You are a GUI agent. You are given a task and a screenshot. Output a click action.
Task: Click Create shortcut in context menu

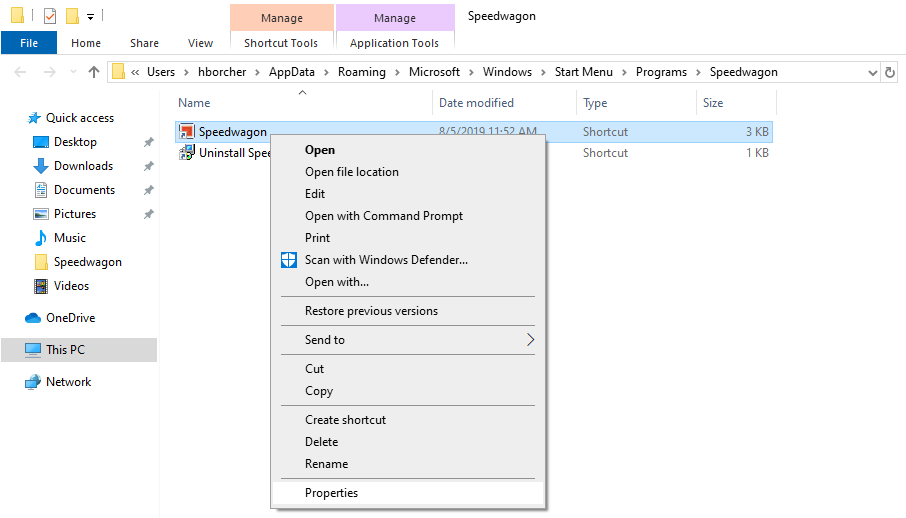tap(345, 420)
